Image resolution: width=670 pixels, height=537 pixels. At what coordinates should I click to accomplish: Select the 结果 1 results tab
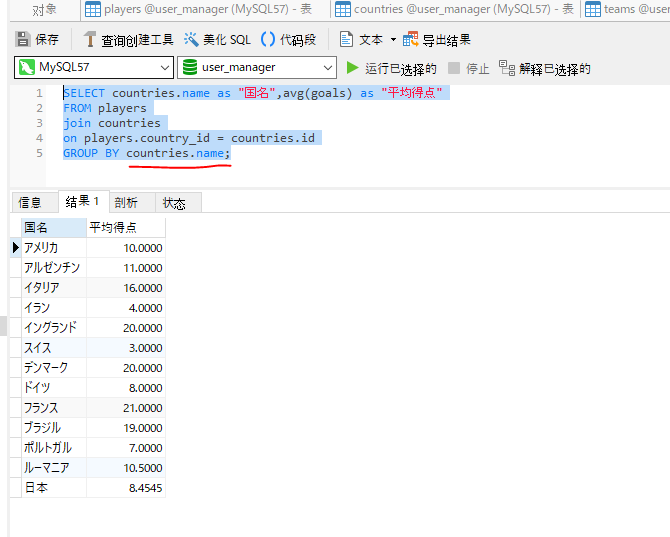[x=83, y=202]
